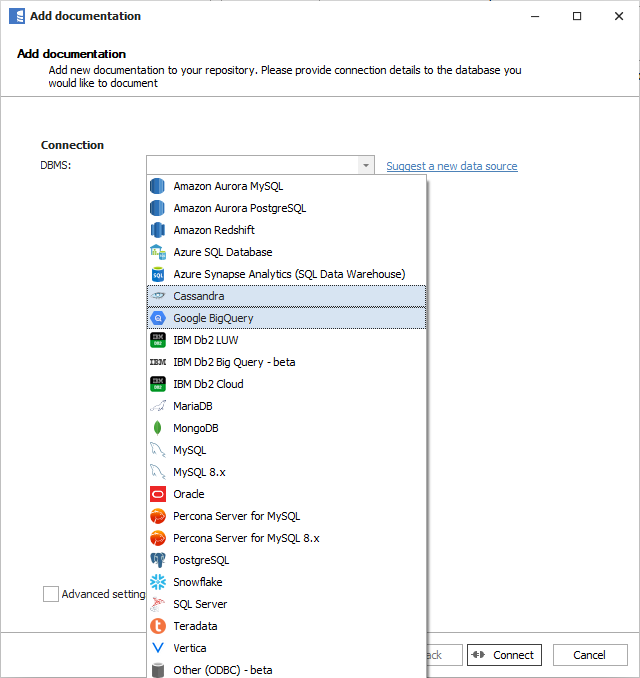Screen dimensions: 640x678
Task: Select Vertica from the dropdown list
Action: (x=190, y=648)
